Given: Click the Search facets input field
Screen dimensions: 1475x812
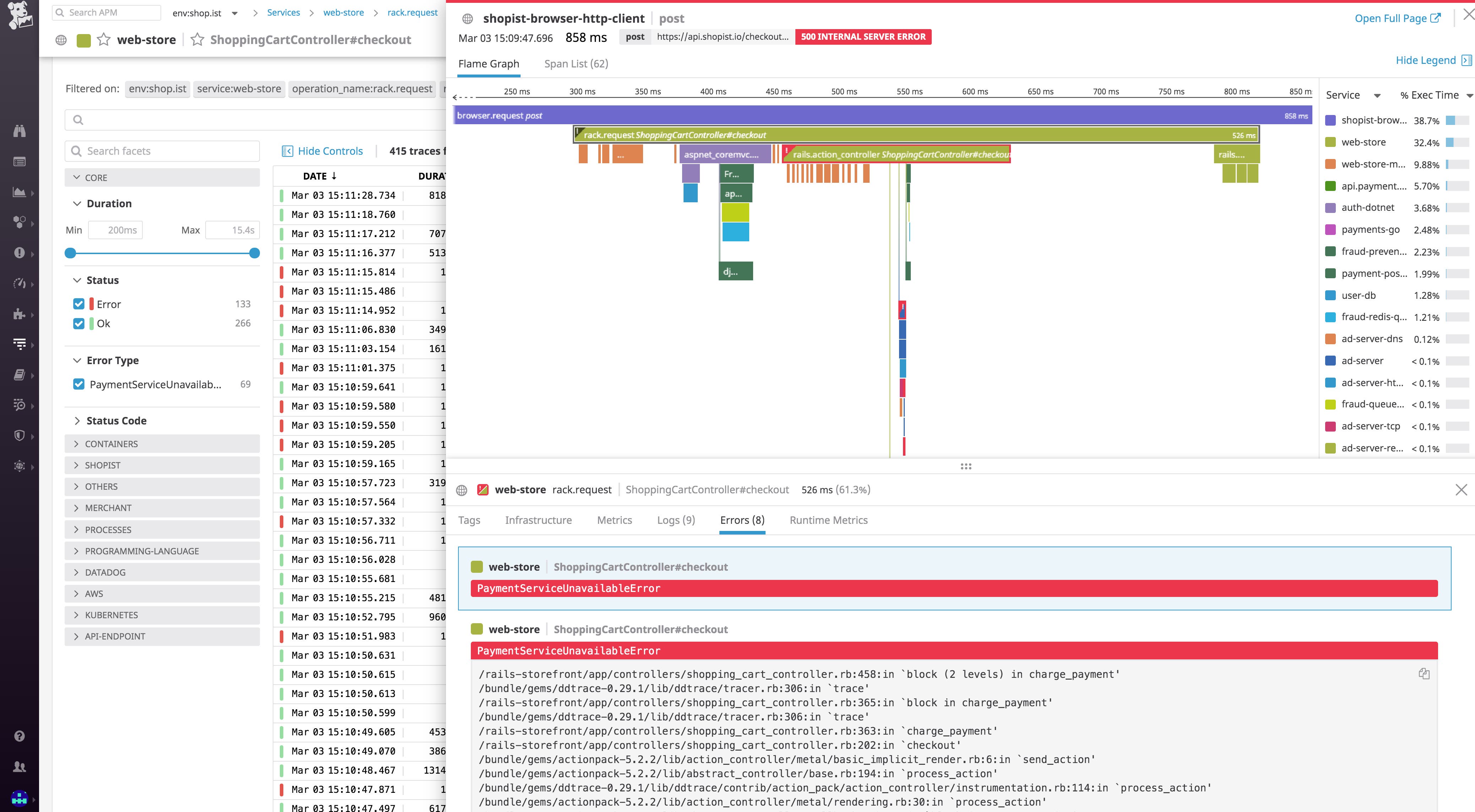Looking at the screenshot, I should tap(162, 150).
